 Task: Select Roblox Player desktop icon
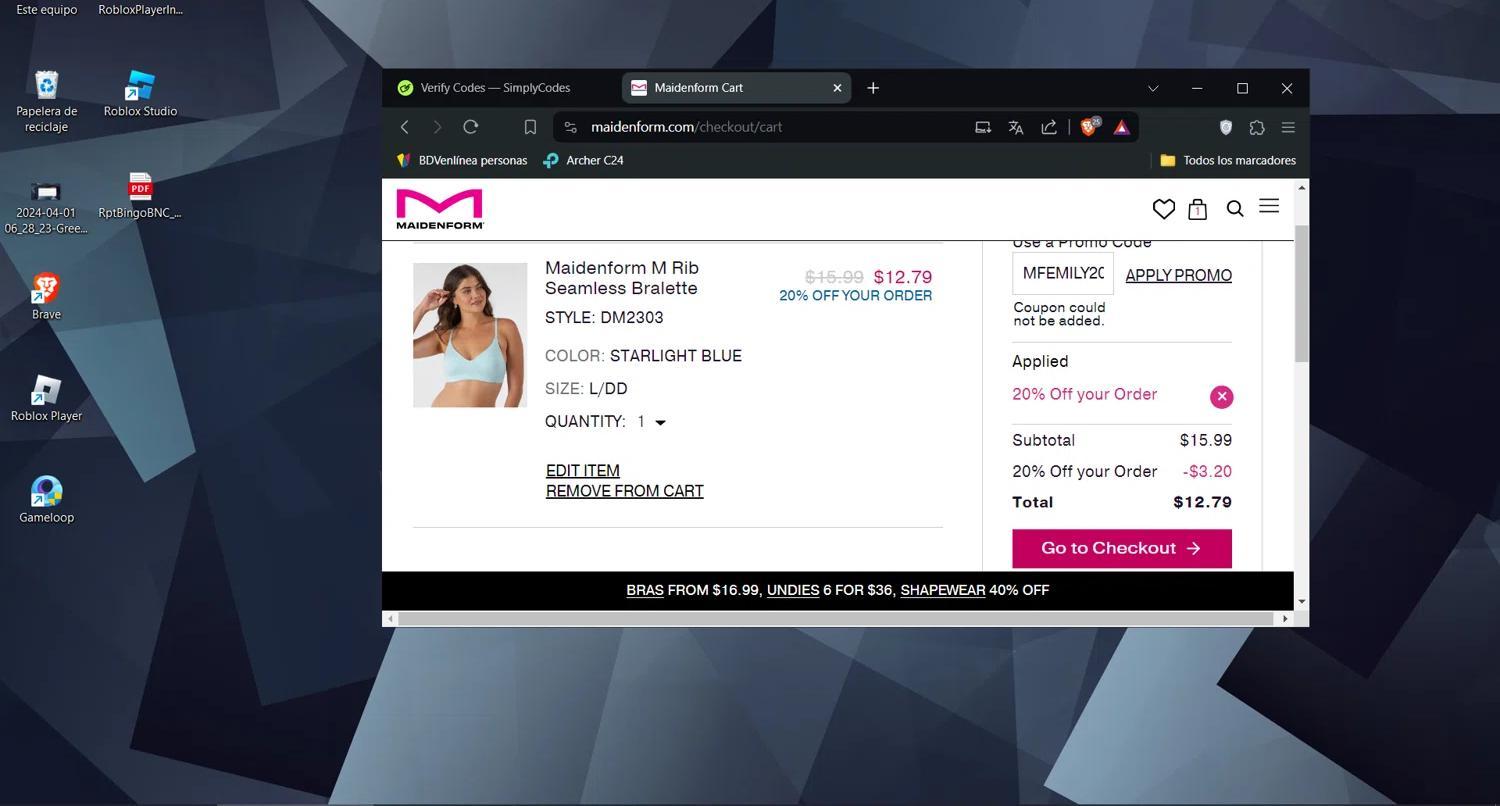click(46, 398)
